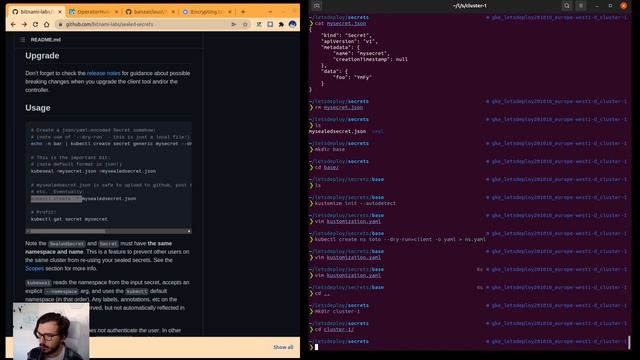Open the browser home page
Screen dimensions: 640x360
click(x=47, y=24)
